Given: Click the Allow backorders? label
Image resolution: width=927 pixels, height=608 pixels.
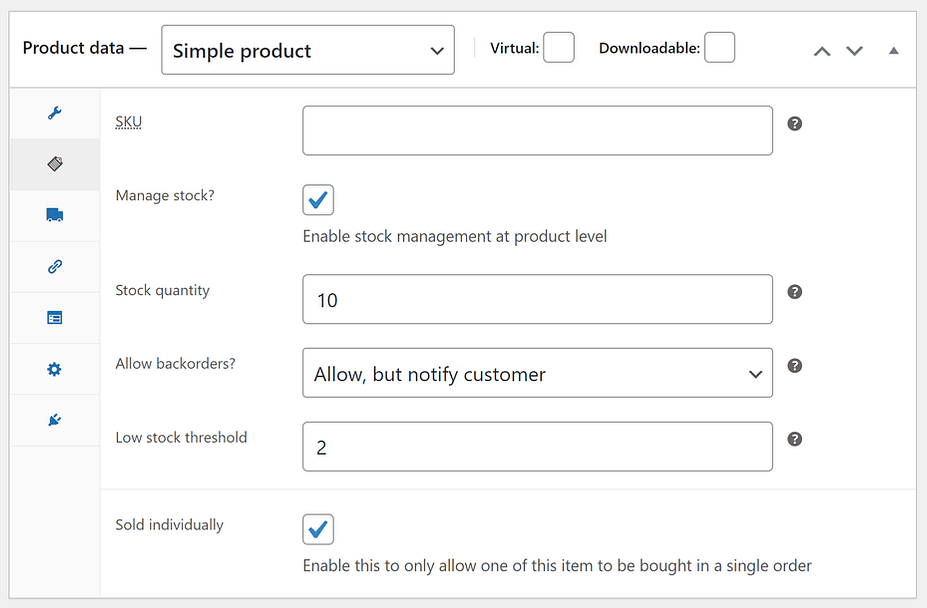Looking at the screenshot, I should pyautogui.click(x=175, y=364).
